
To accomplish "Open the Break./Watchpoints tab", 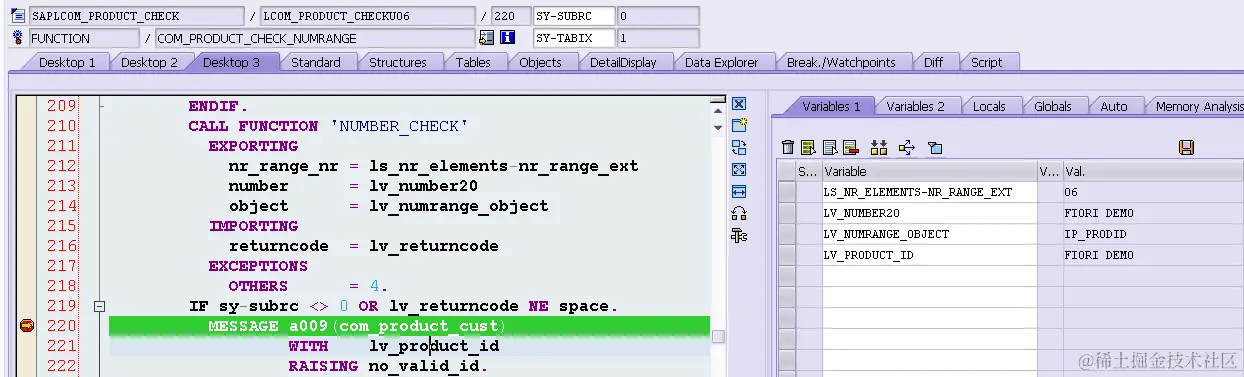I will (x=841, y=62).
